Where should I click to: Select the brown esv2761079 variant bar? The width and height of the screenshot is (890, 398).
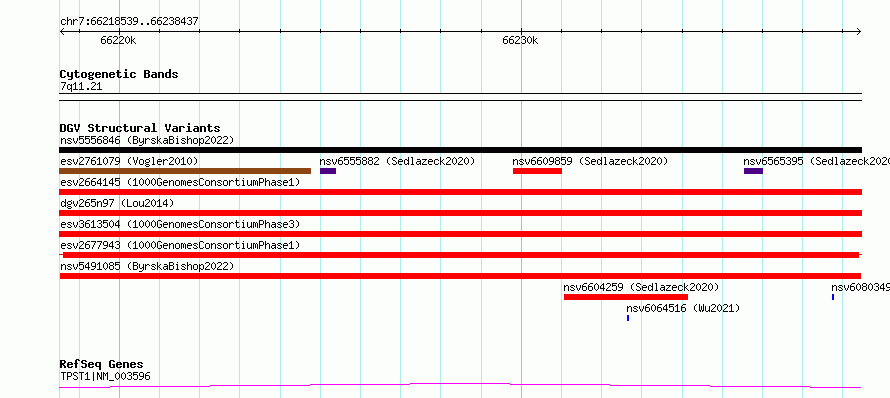(185, 171)
